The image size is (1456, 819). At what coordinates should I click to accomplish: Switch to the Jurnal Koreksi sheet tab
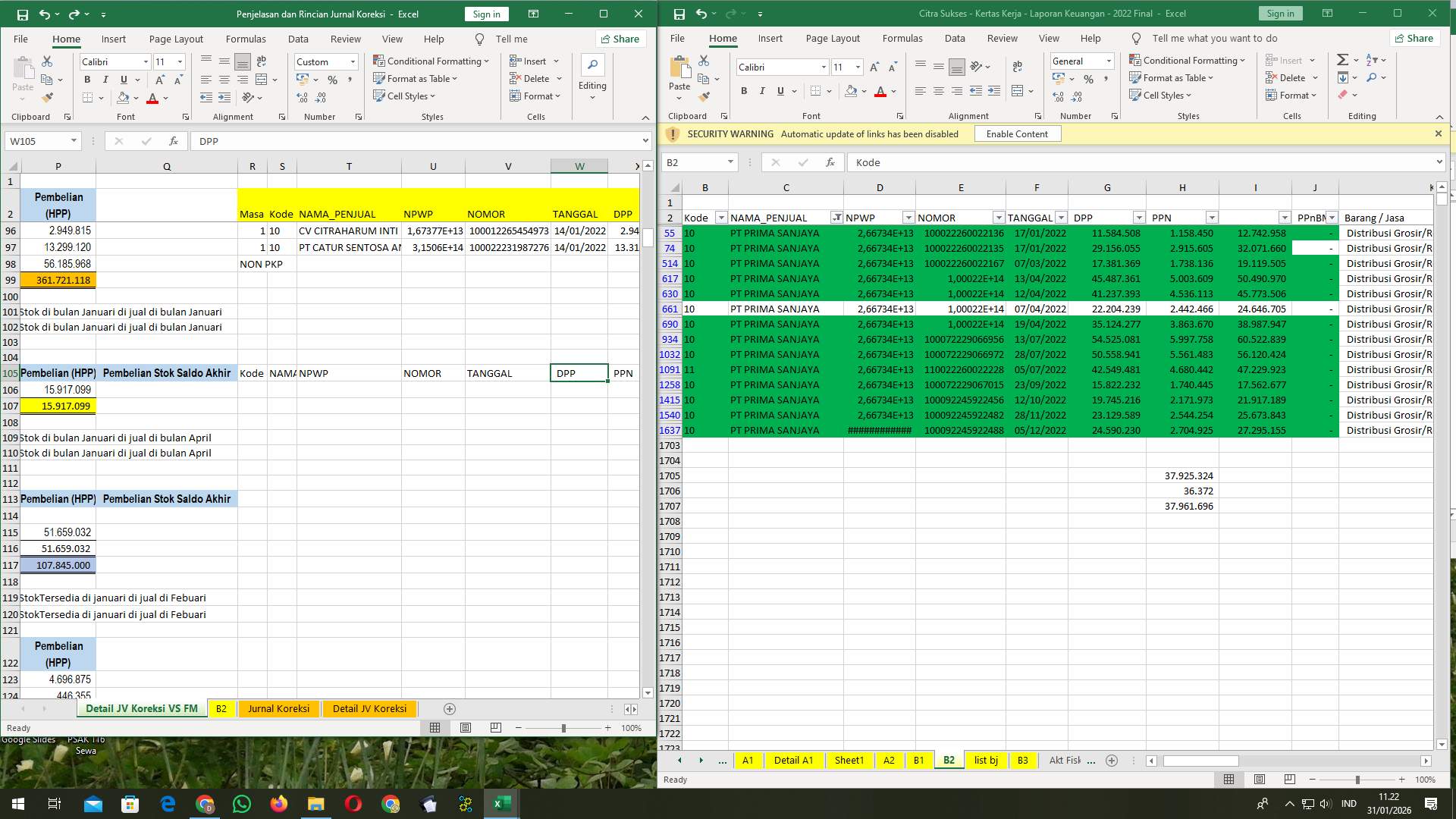click(278, 708)
